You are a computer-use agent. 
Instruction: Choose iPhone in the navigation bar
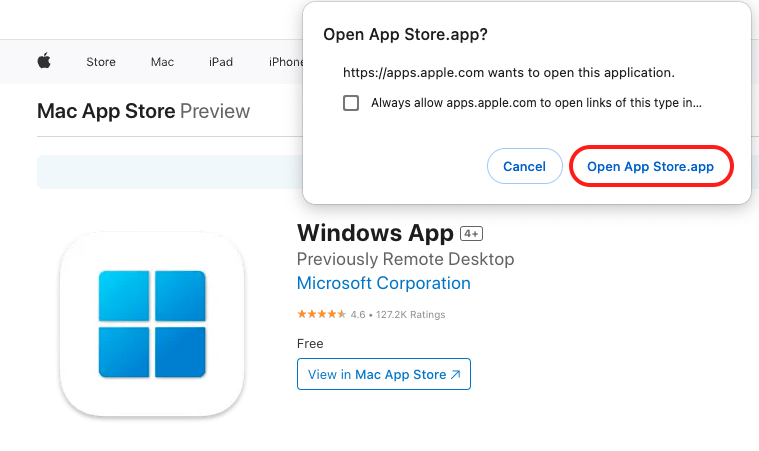pos(285,62)
